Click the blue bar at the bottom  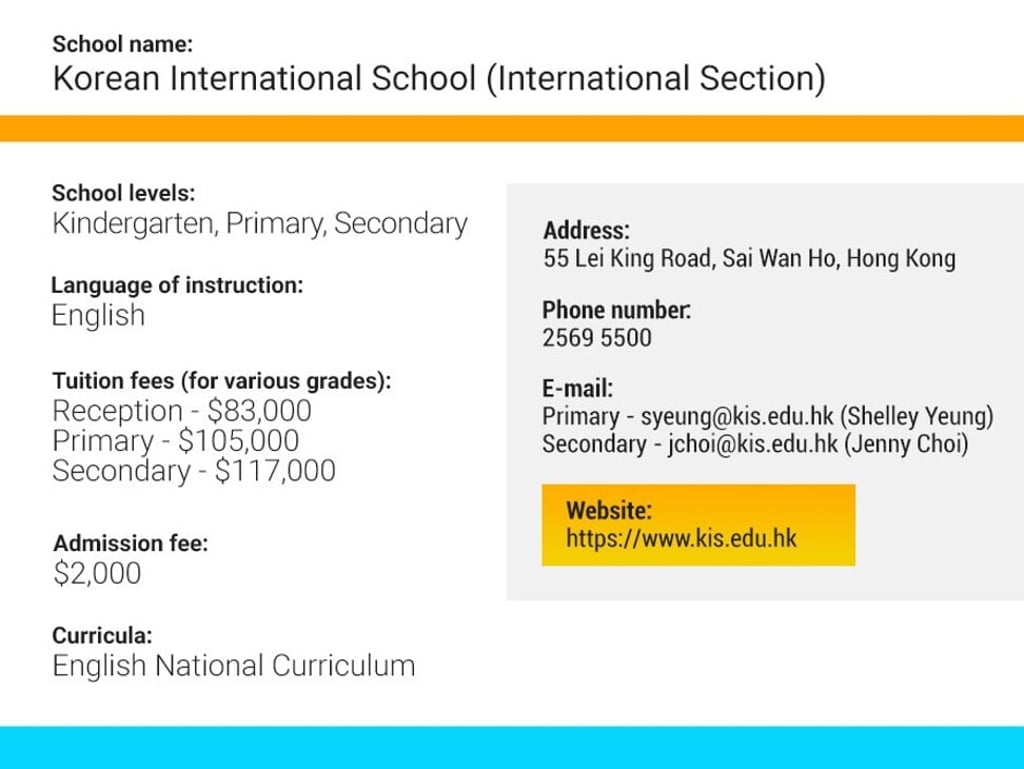point(512,747)
